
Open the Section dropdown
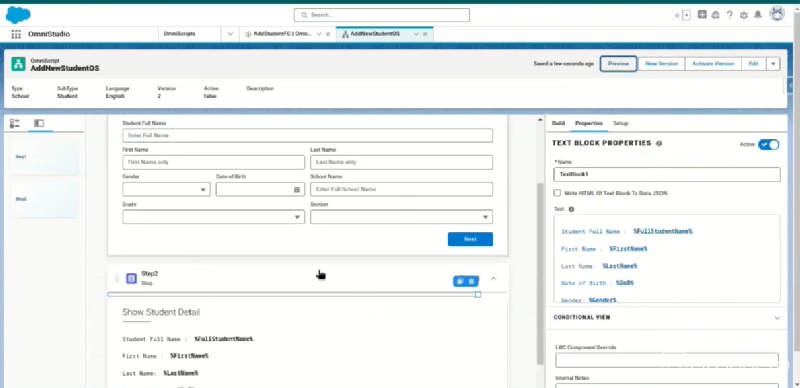(x=401, y=217)
